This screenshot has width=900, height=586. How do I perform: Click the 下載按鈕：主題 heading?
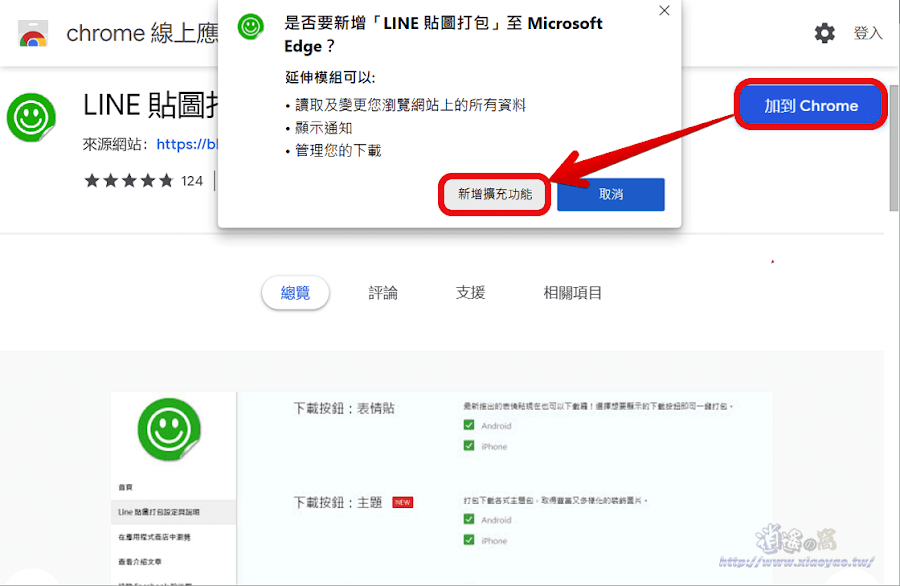[338, 503]
